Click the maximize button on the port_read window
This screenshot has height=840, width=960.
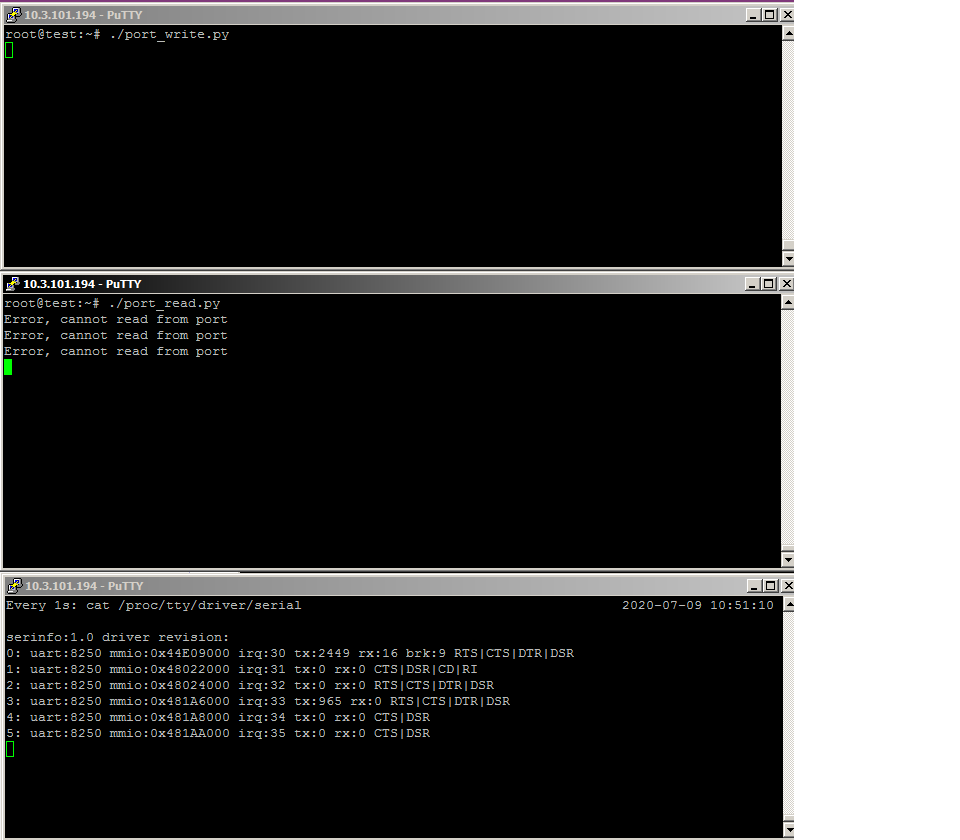point(768,283)
